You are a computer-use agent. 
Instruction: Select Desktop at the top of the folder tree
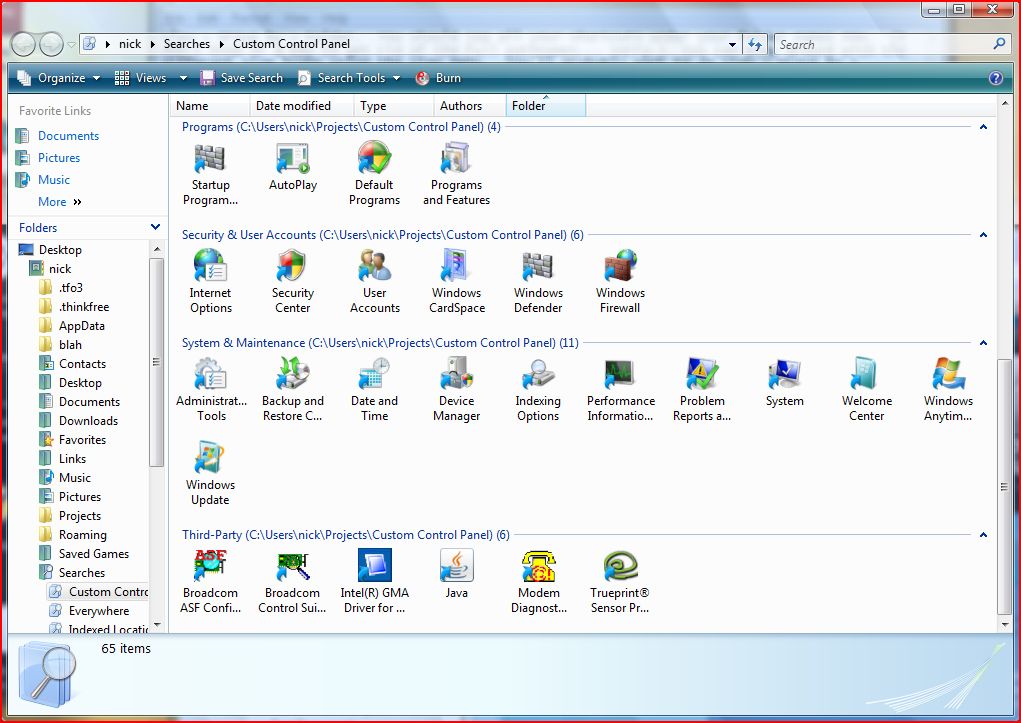[60, 249]
